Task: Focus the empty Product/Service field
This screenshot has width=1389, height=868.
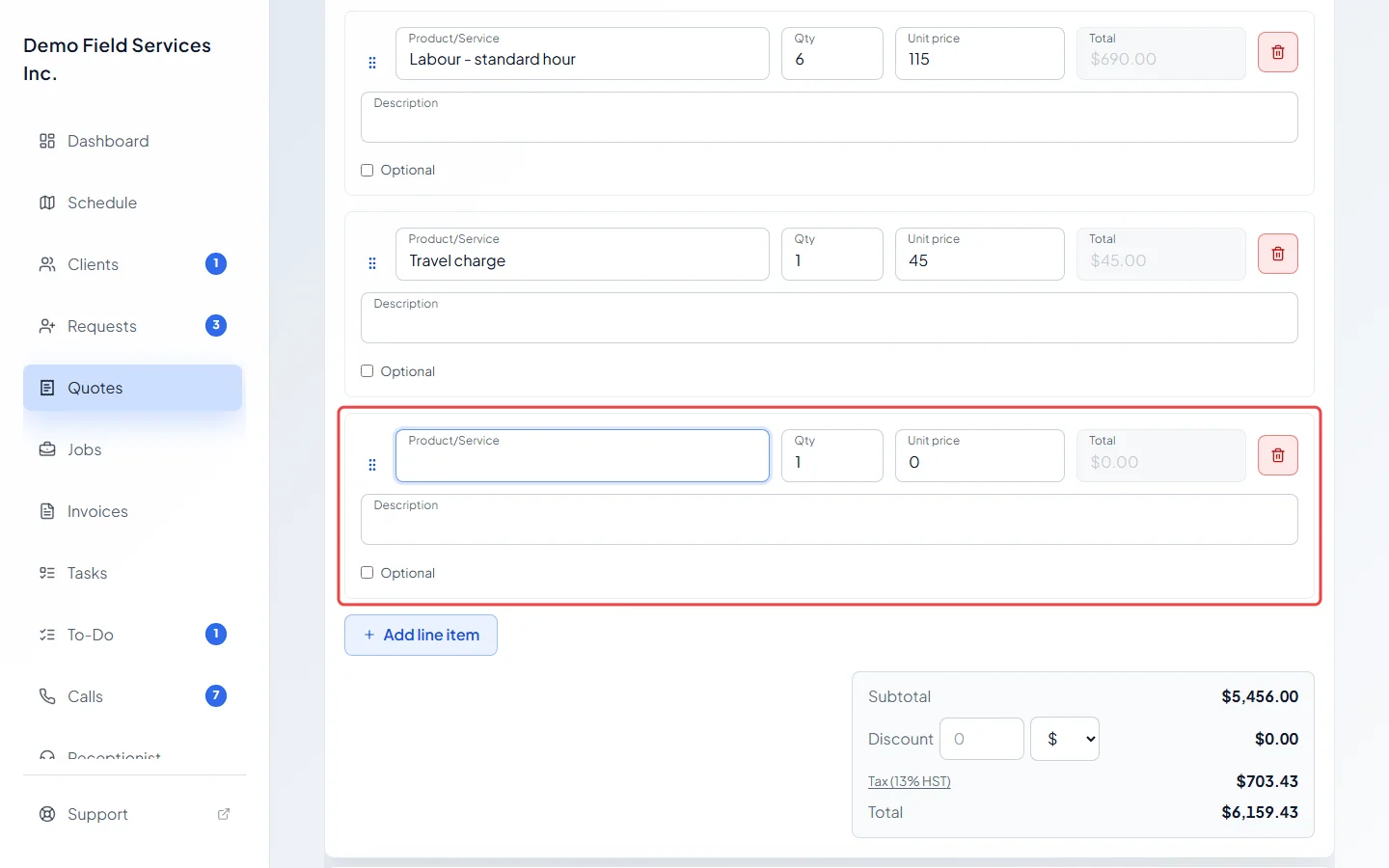Action: pyautogui.click(x=583, y=455)
